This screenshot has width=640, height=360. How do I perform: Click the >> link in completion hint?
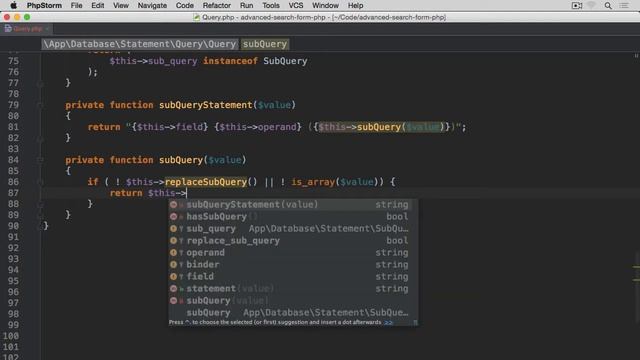click(x=388, y=322)
